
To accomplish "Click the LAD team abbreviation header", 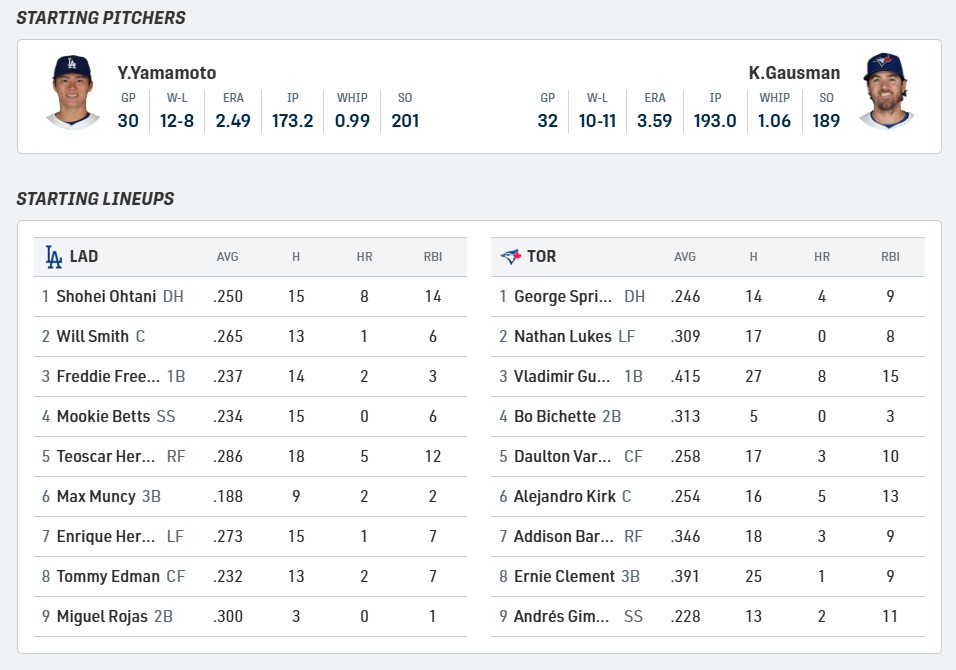I will click(x=84, y=257).
